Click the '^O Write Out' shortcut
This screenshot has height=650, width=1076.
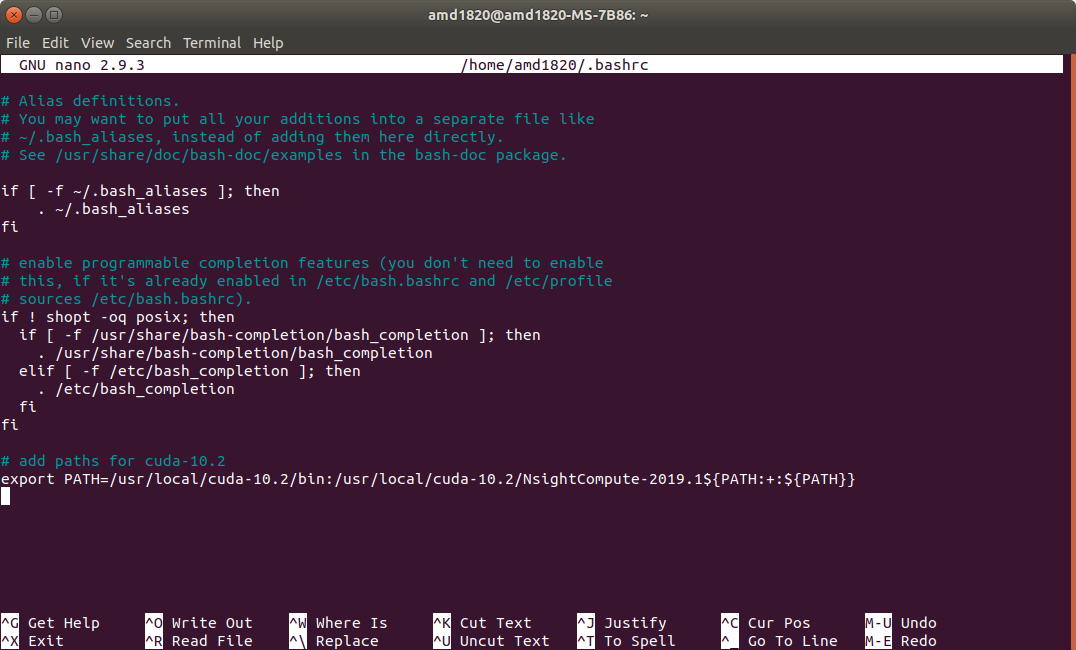(x=199, y=623)
